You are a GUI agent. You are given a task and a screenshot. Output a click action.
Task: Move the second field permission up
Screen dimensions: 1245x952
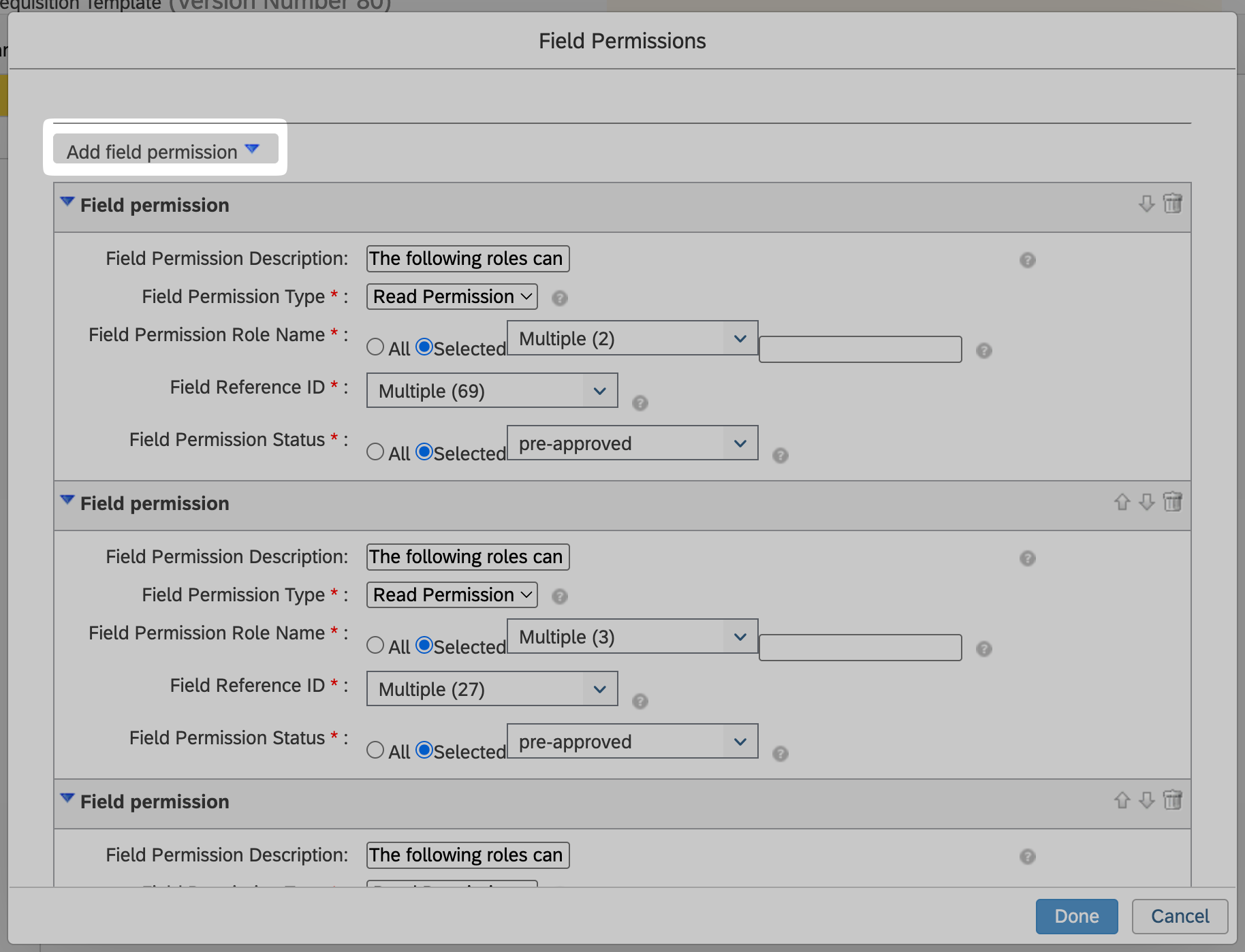pos(1122,502)
